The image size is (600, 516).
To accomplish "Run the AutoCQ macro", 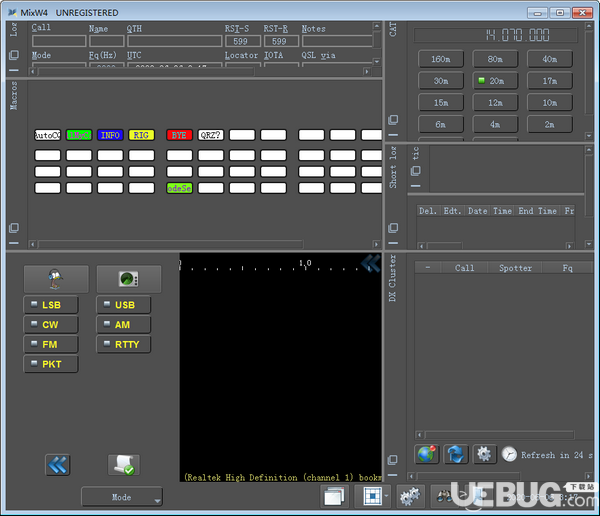I will (x=47, y=135).
